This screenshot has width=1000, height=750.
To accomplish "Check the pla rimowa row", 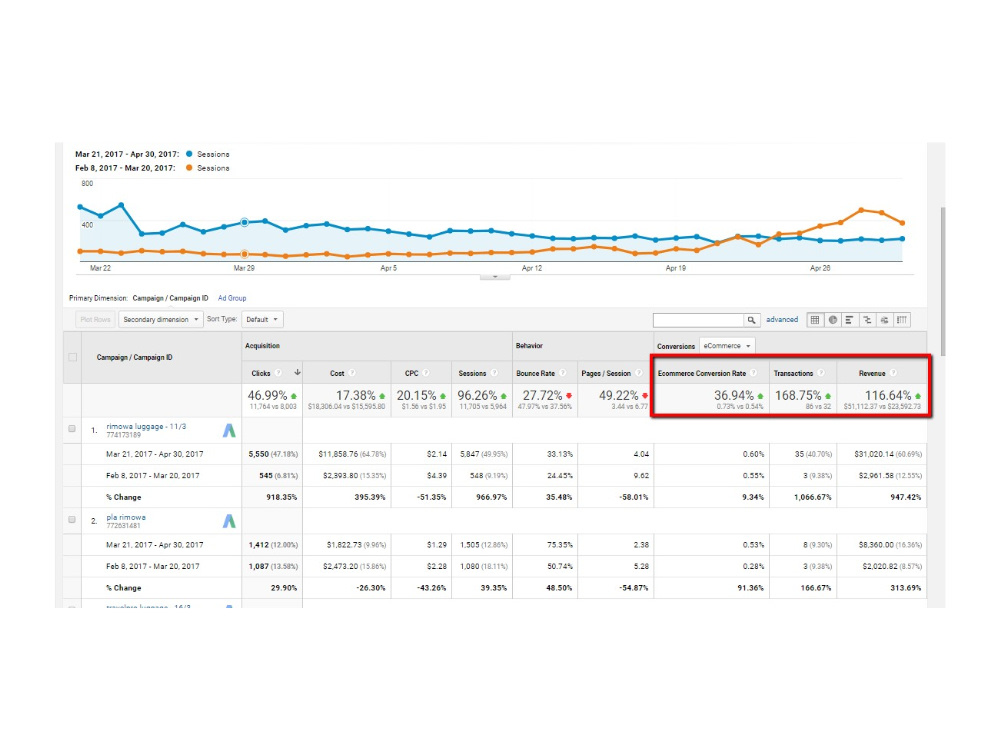I will pos(72,520).
